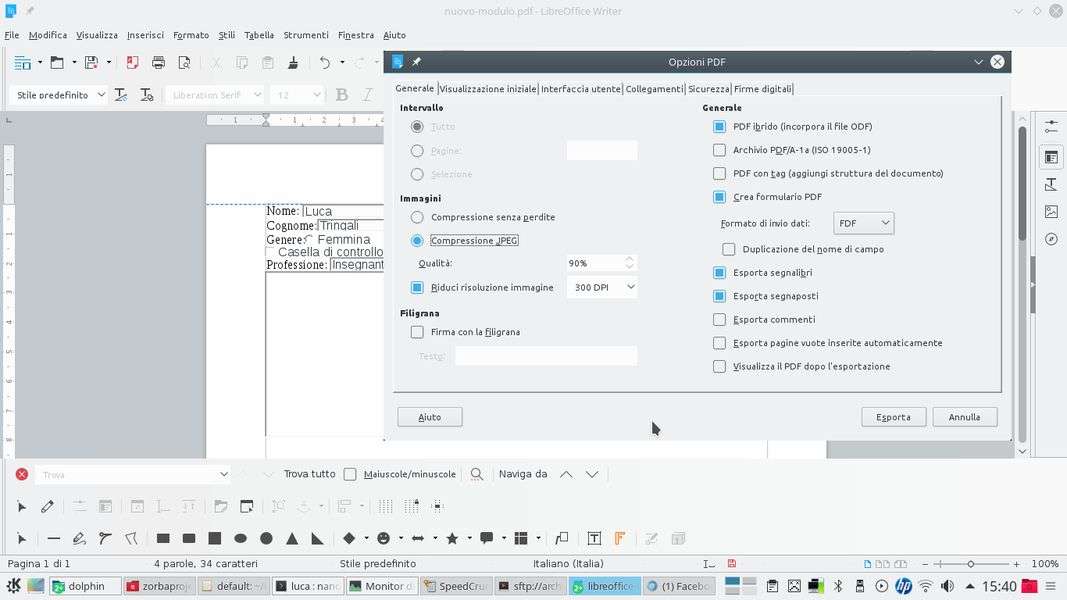Viewport: 1067px width, 600px height.
Task: Switch to the Sicurezza tab
Action: (x=708, y=89)
